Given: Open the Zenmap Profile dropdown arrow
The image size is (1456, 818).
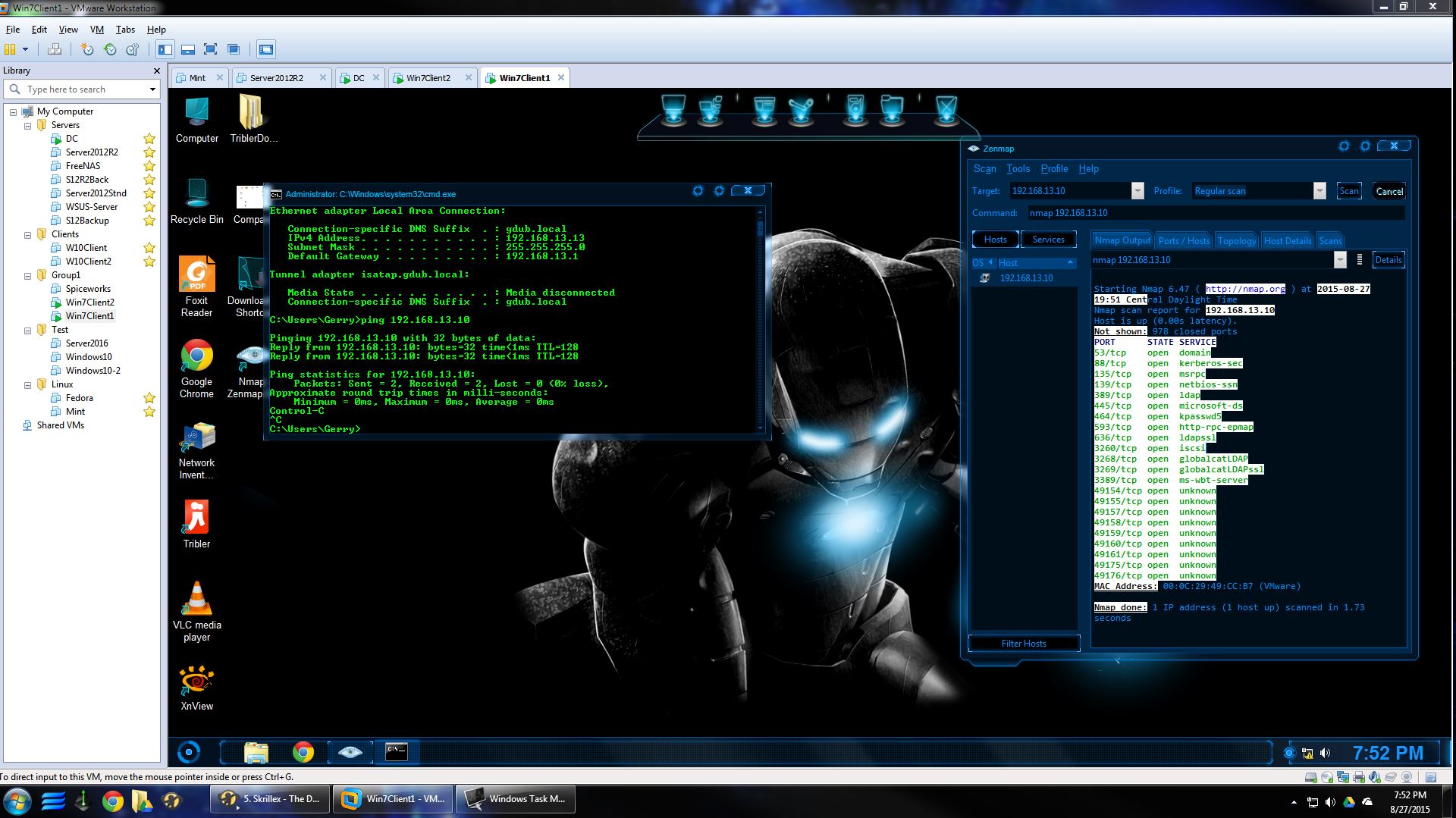Looking at the screenshot, I should click(1319, 191).
